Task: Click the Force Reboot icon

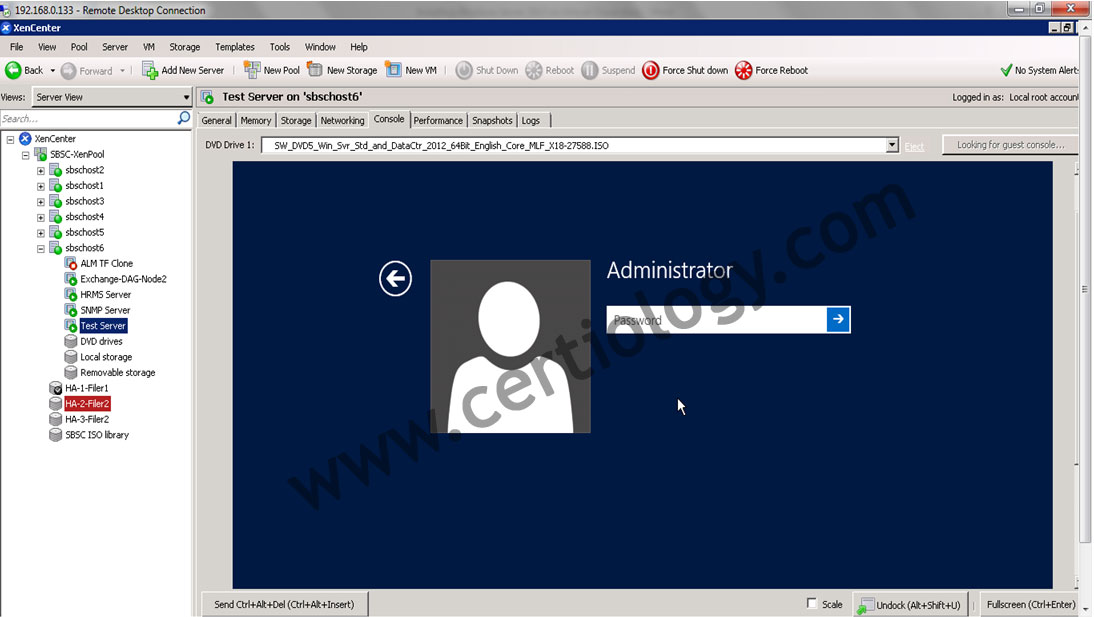Action: tap(744, 70)
